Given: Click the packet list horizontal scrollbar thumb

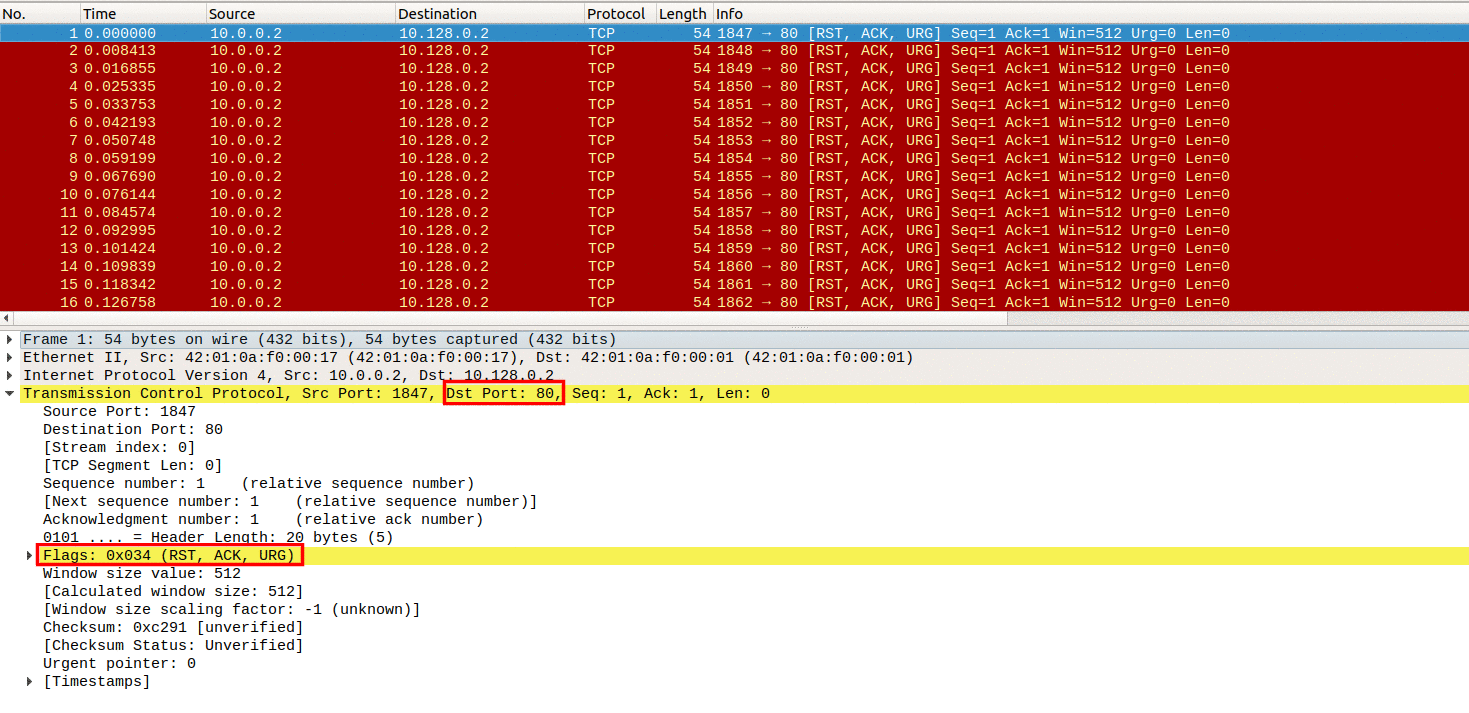Looking at the screenshot, I should pyautogui.click(x=509, y=318).
